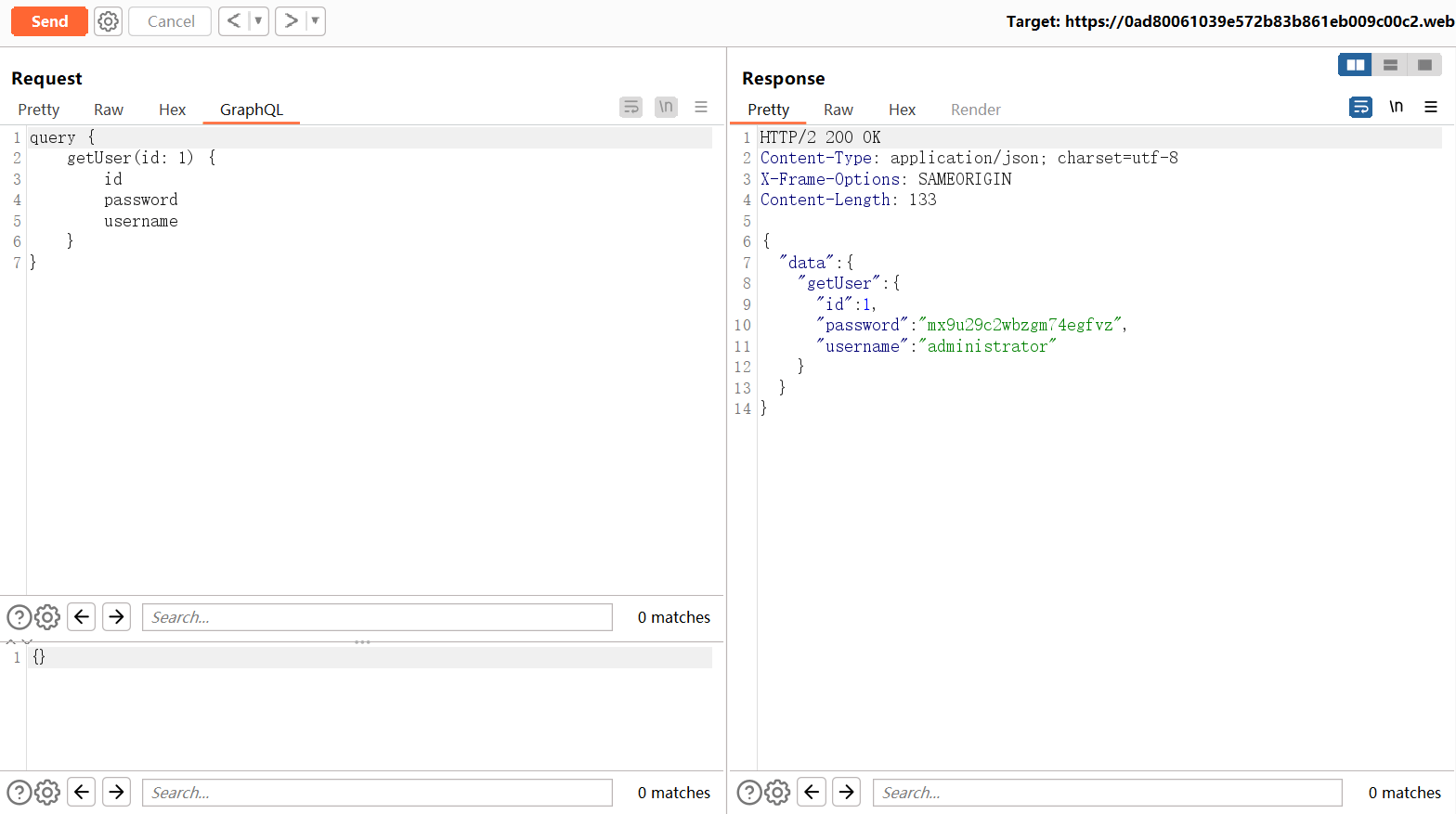
Task: Click the Cancel button
Action: [x=171, y=21]
